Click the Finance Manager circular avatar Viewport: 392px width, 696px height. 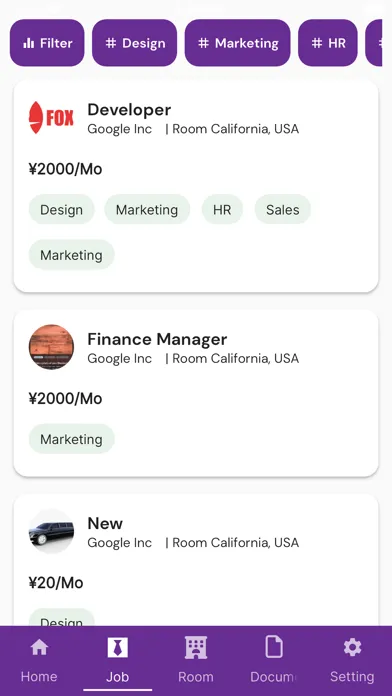[x=51, y=347]
